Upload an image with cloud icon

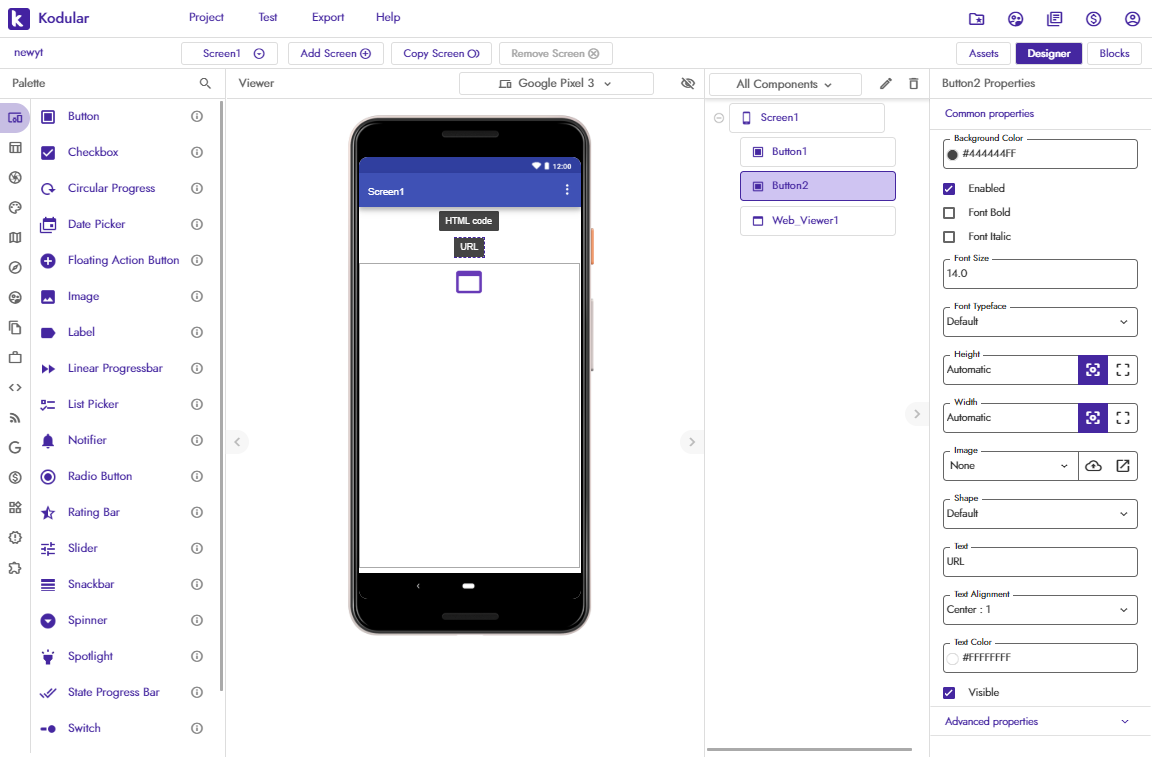pos(1093,466)
